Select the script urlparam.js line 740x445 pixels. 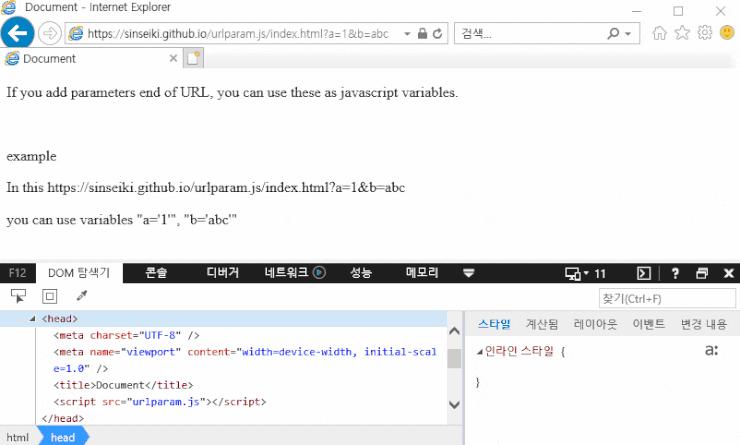point(160,402)
